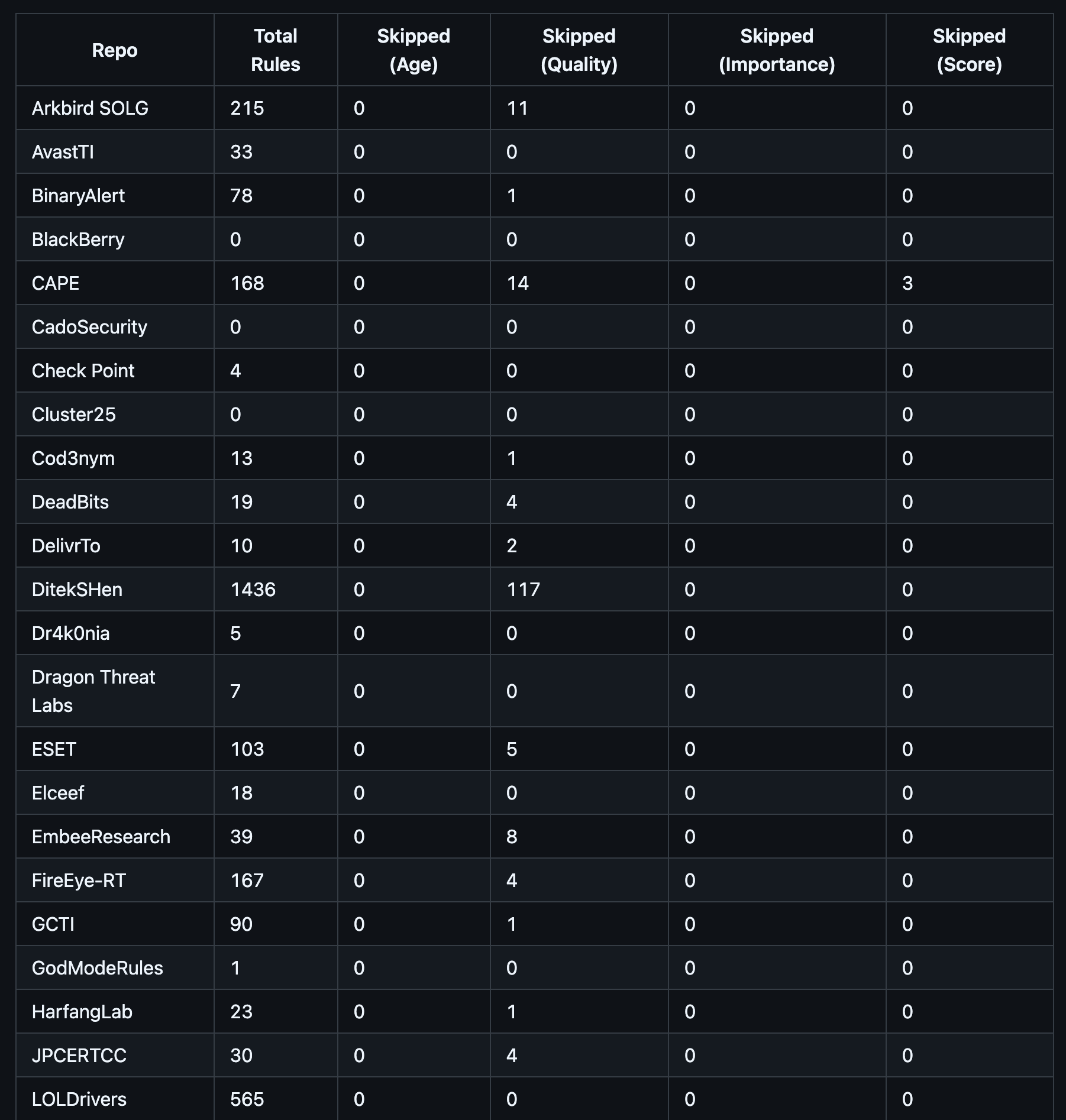
Task: Click the Skipped (Quality) header
Action: click(x=579, y=50)
